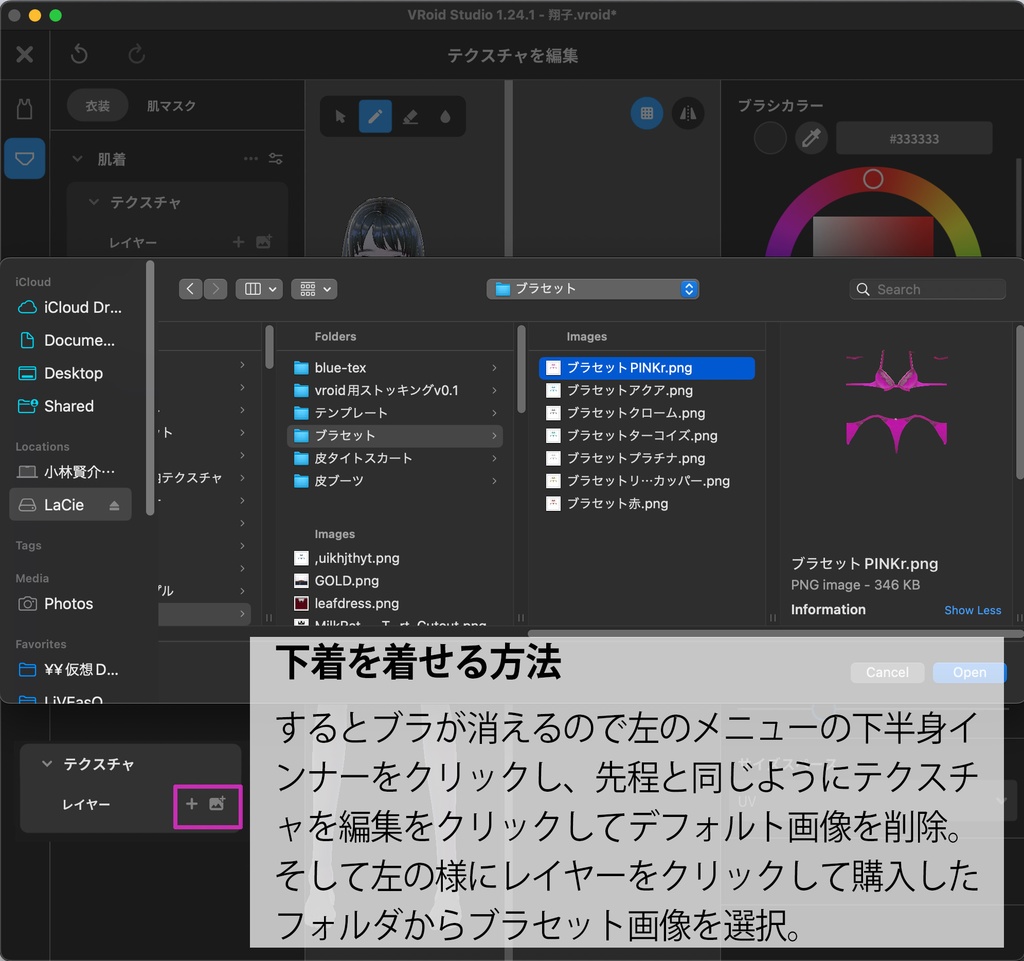
Task: Pick a hue on the color wheel
Action: coord(872,180)
